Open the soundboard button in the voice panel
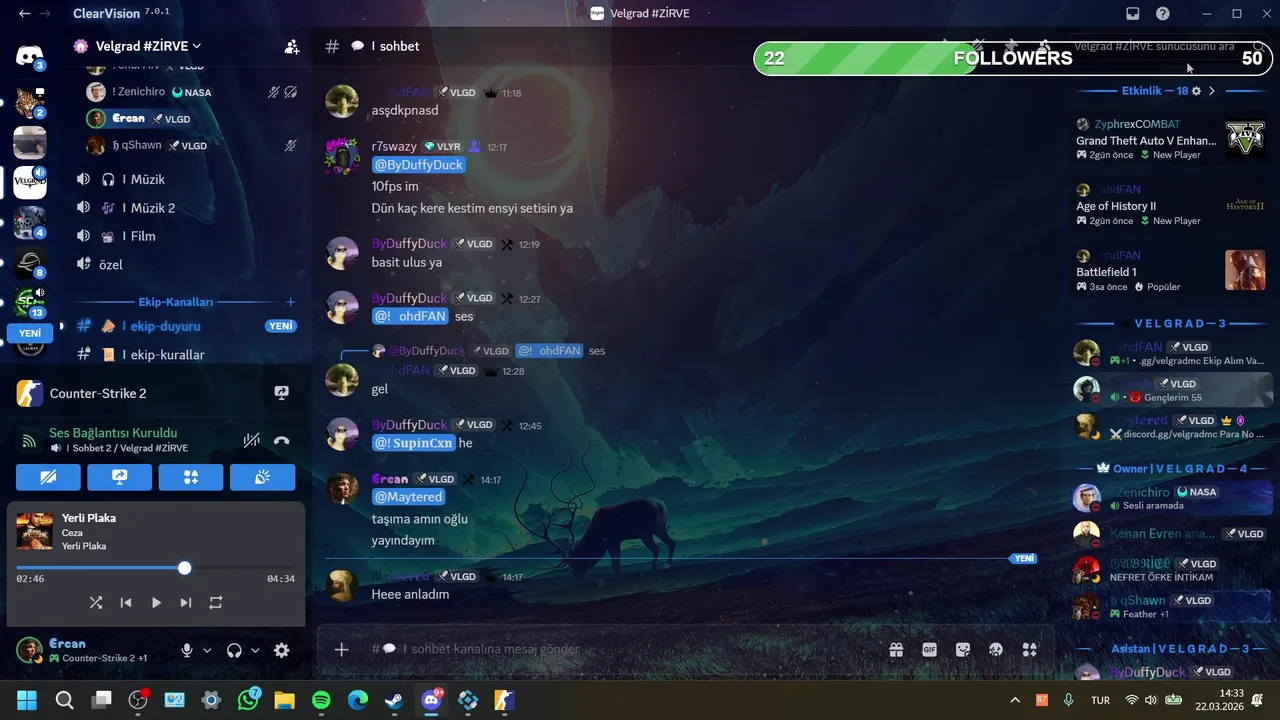 pos(262,478)
